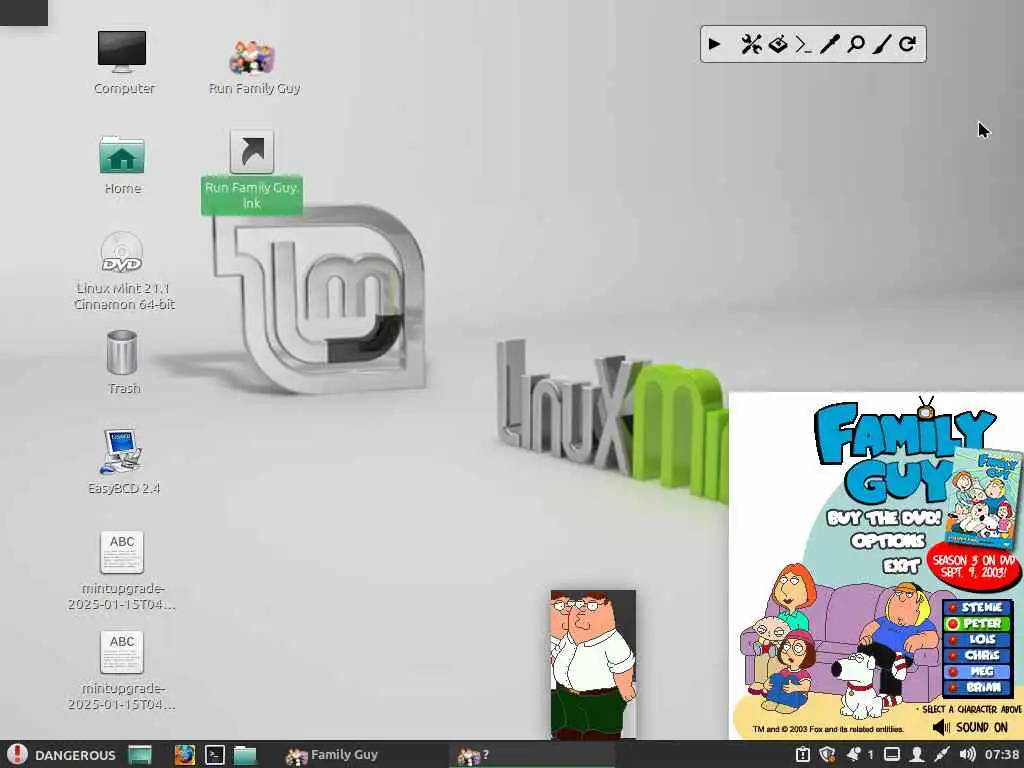Image resolution: width=1024 pixels, height=768 pixels.
Task: Launch the terminal from the taskbar
Action: (x=215, y=755)
